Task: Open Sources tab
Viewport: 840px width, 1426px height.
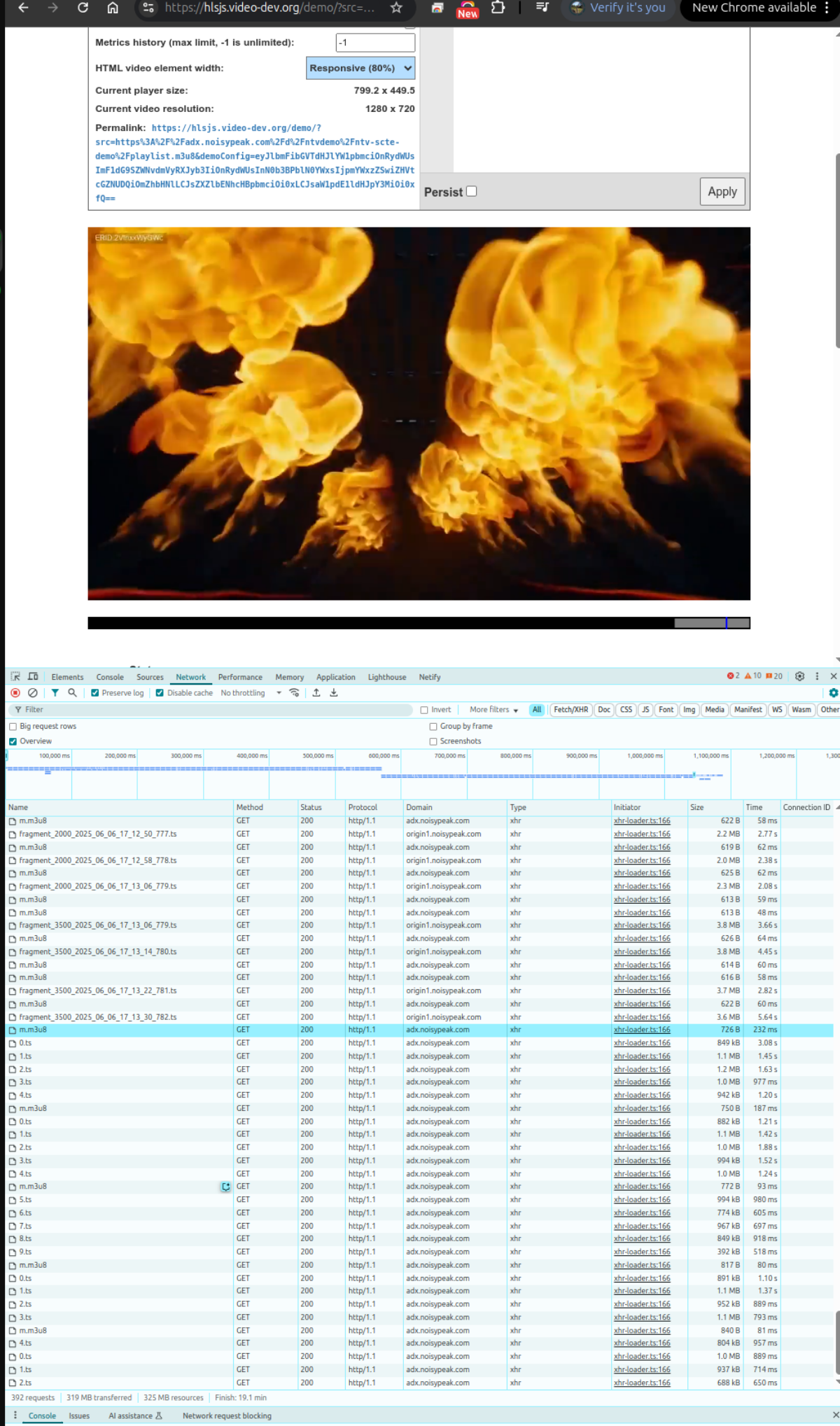Action: (150, 677)
